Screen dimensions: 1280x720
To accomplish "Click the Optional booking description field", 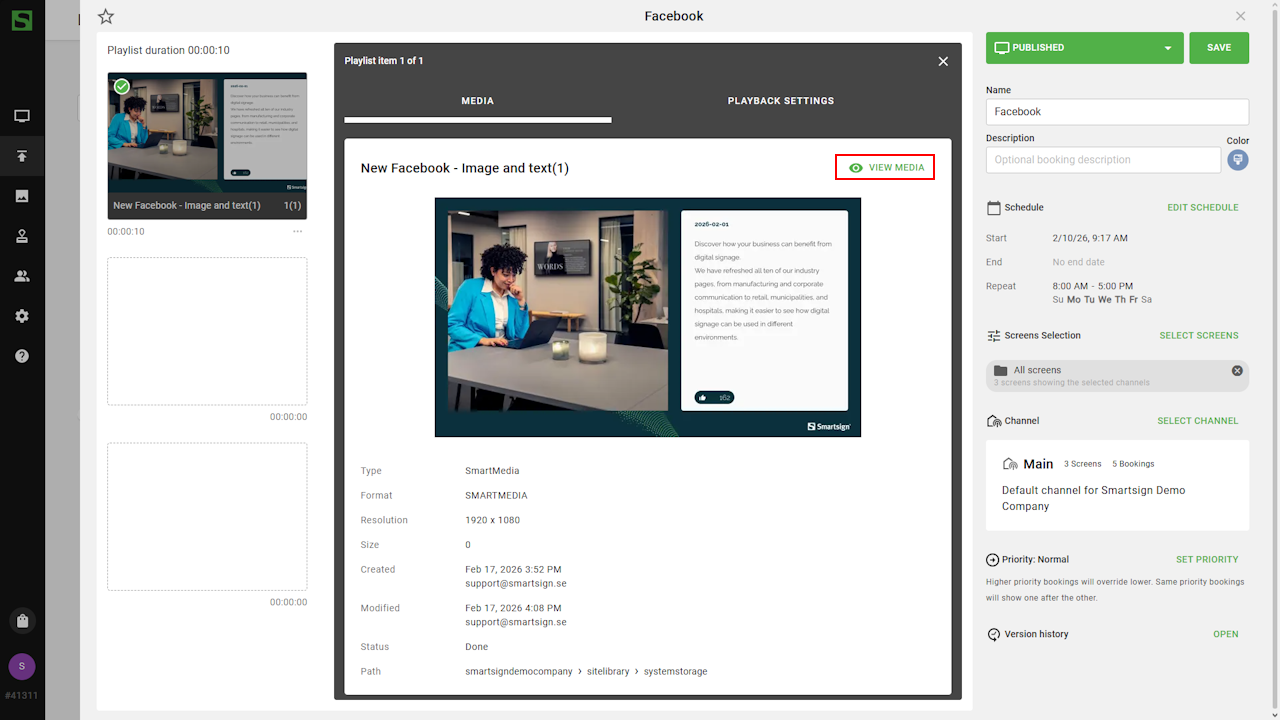I will coord(1102,160).
